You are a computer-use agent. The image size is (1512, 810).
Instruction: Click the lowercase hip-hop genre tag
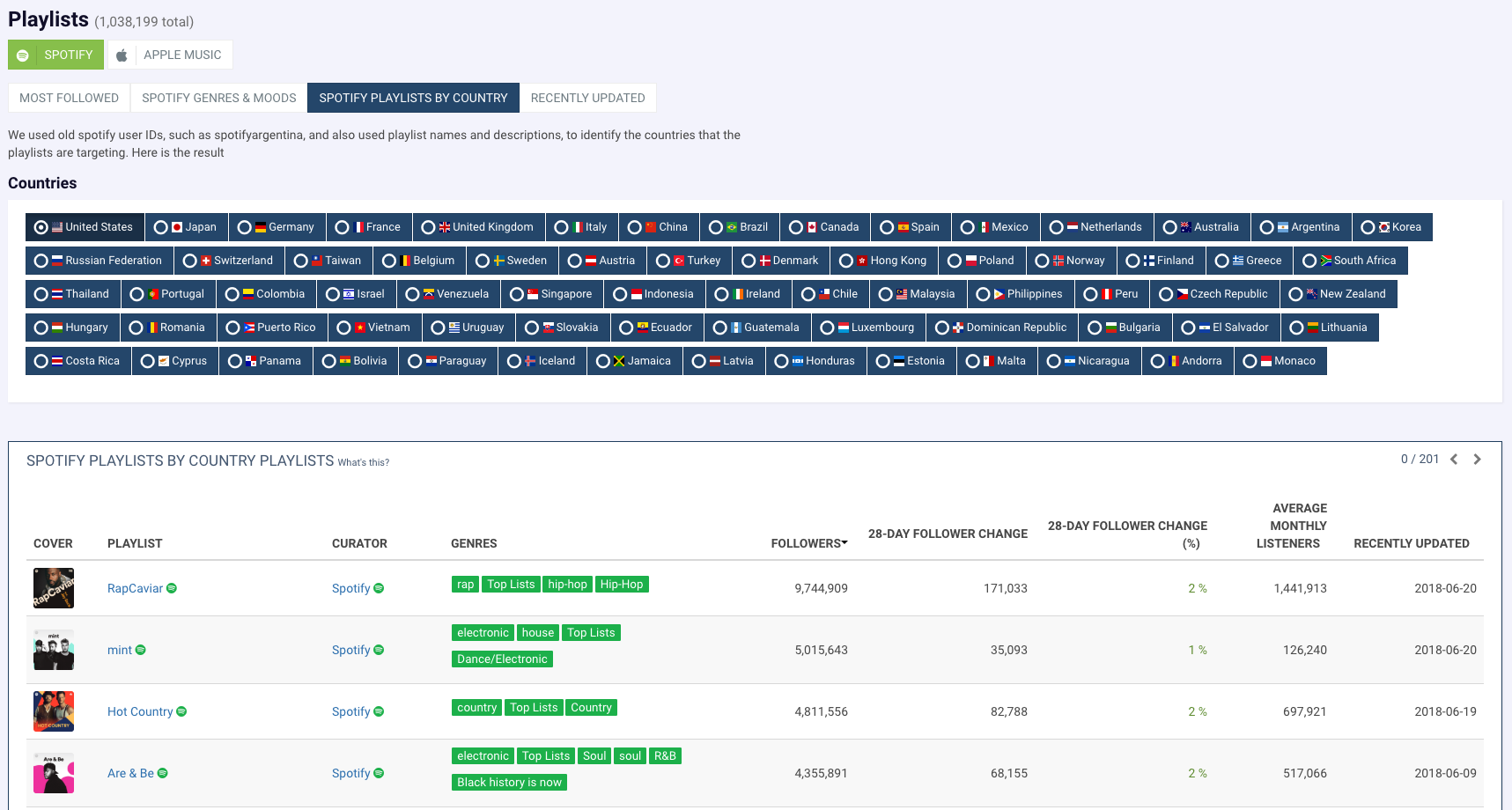coord(567,585)
